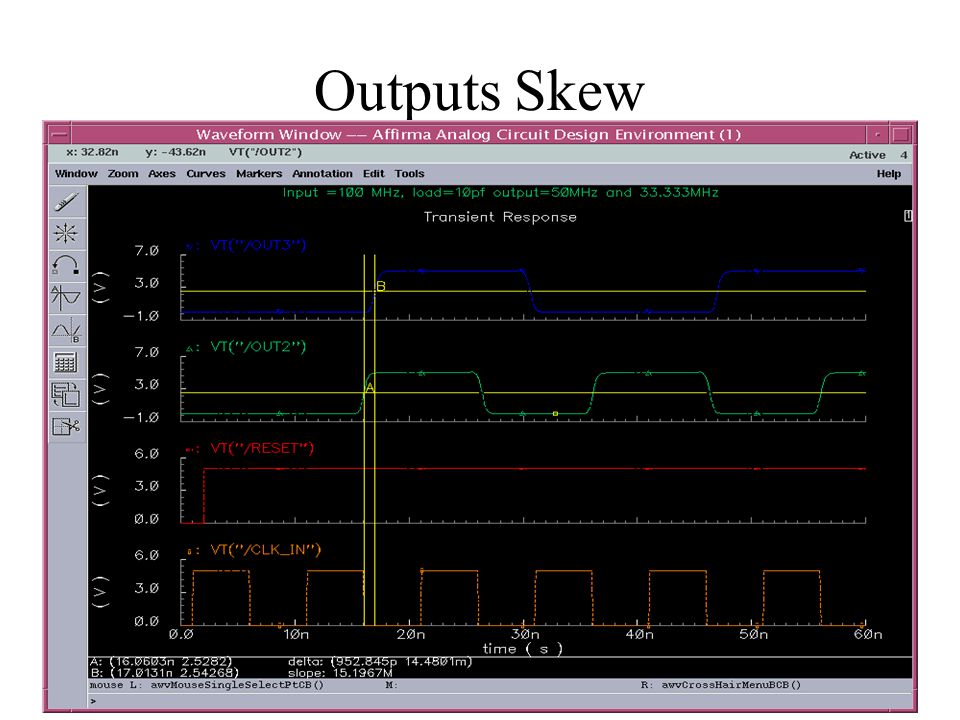Image resolution: width=960 pixels, height=720 pixels.
Task: Open the Axes menu
Action: [162, 174]
